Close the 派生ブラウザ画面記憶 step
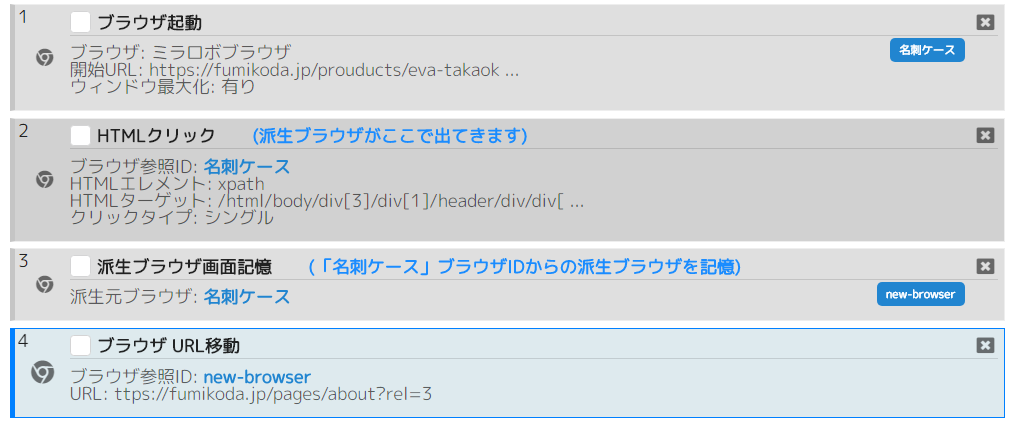 pyautogui.click(x=985, y=266)
